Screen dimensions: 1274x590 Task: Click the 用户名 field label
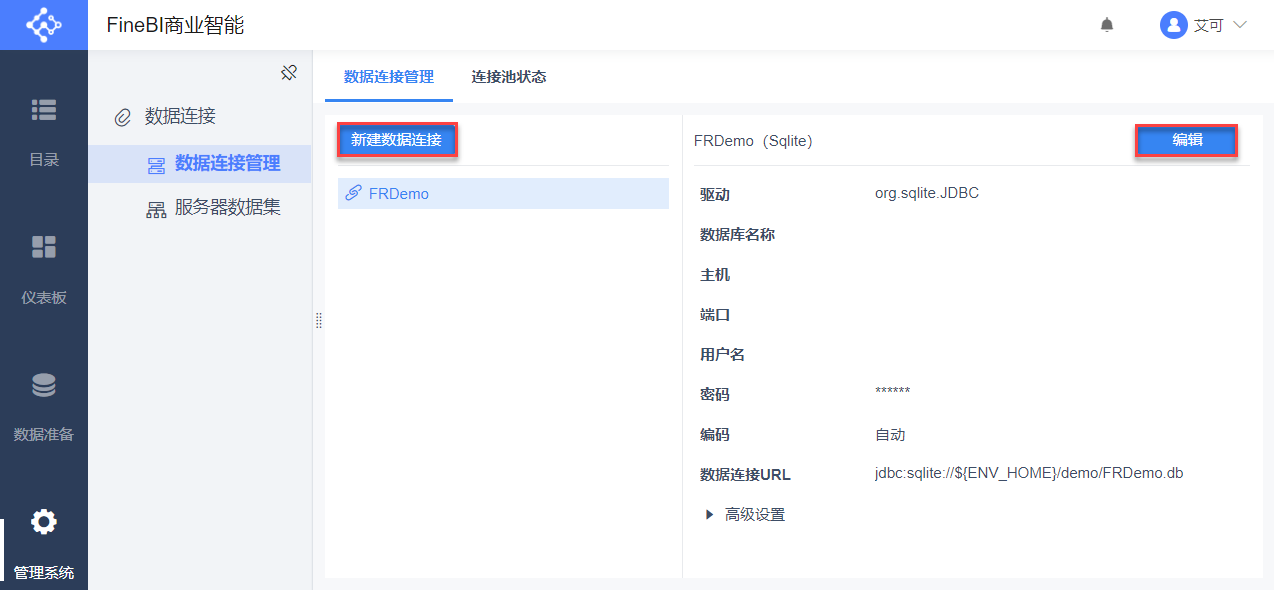[723, 355]
